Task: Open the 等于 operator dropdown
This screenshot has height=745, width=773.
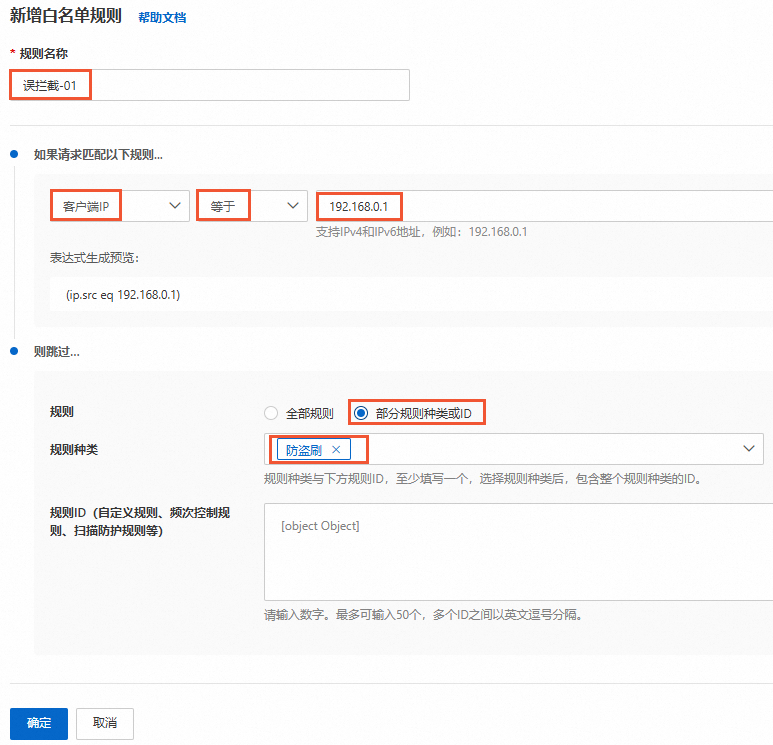Action: coord(252,206)
